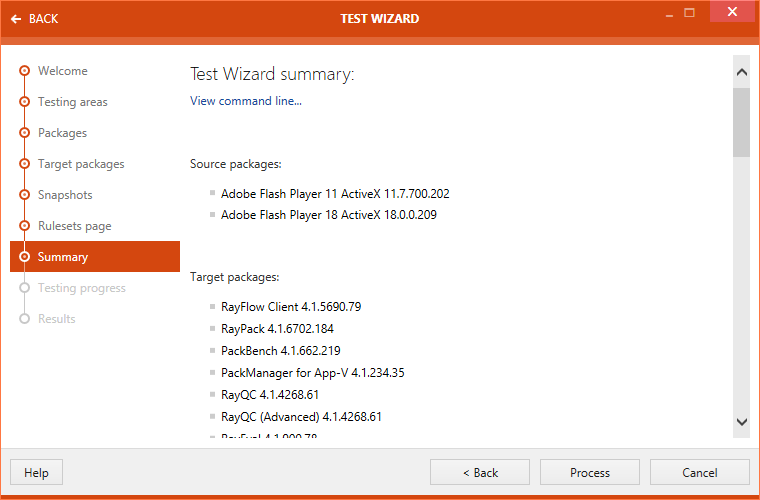The width and height of the screenshot is (760, 500).
Task: Open the Packages step
Action: (63, 133)
